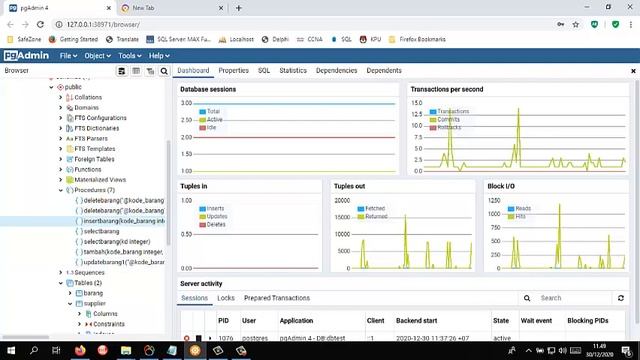Collapse the Procedures (7) node
Screen dimensions: 640x360
60,190
